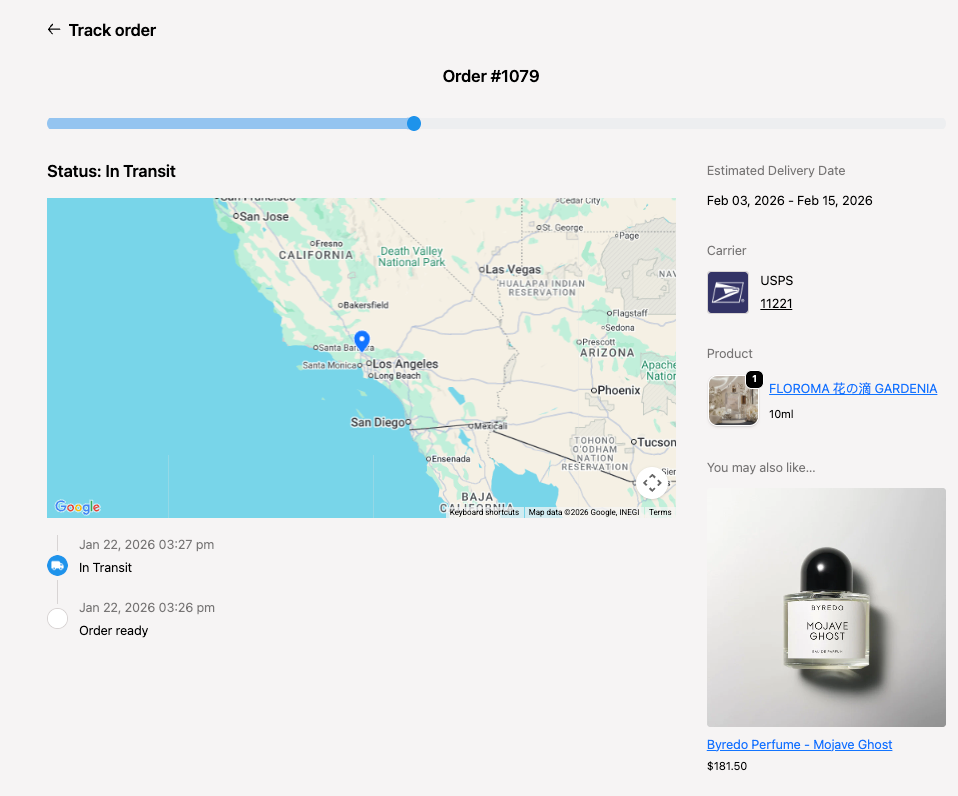This screenshot has width=958, height=796.
Task: Open Map data attribution text
Action: [x=585, y=511]
